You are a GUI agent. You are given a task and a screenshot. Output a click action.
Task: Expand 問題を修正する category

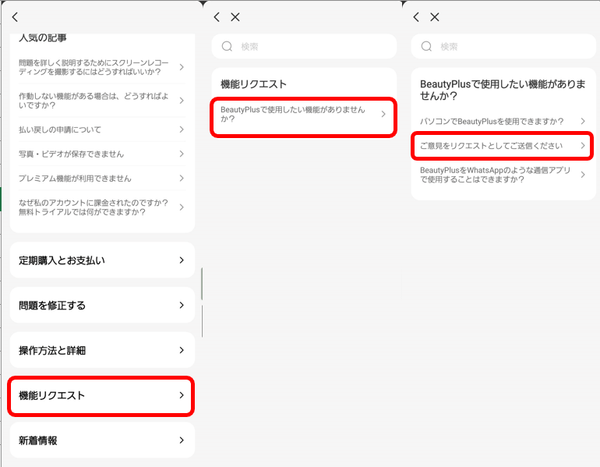click(x=102, y=305)
